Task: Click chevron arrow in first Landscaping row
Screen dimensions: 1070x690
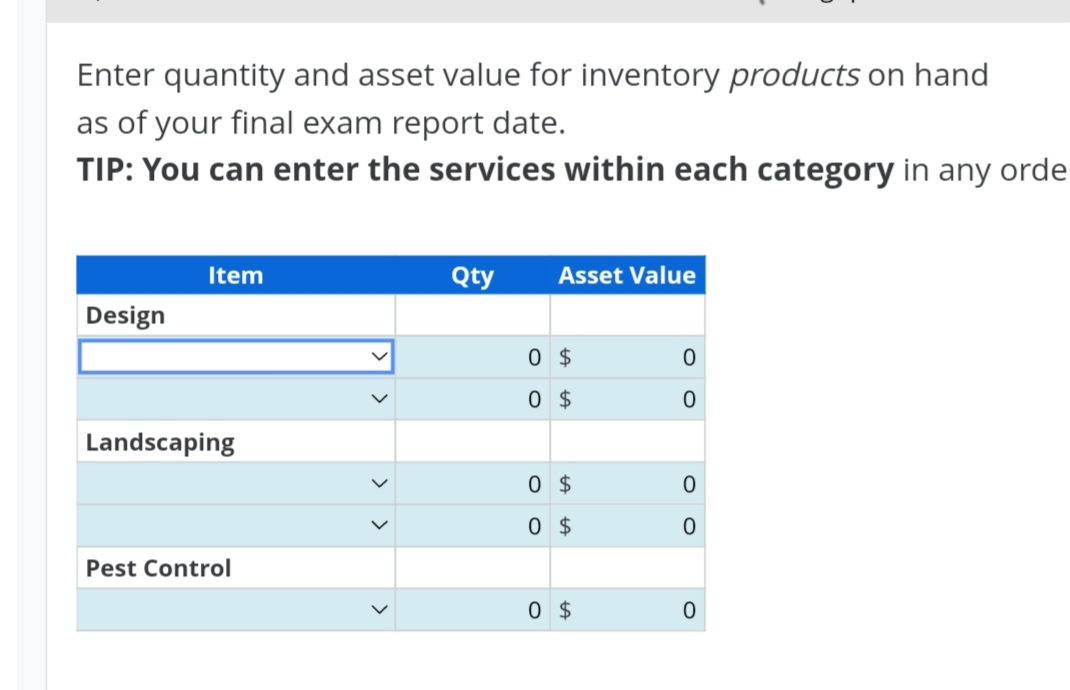Action: pyautogui.click(x=379, y=484)
